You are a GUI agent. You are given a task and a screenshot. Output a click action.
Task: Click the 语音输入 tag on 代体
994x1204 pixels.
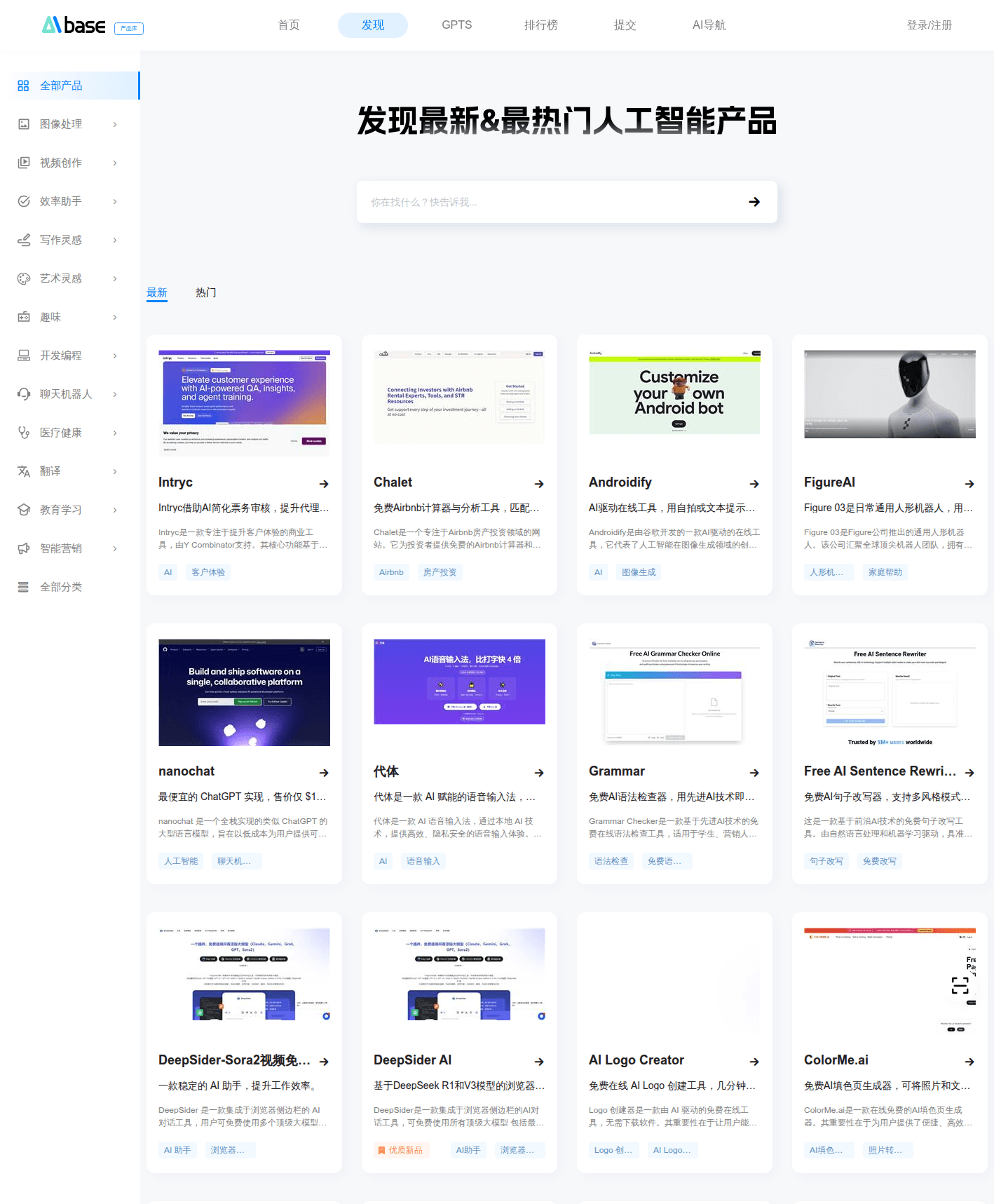pos(423,861)
